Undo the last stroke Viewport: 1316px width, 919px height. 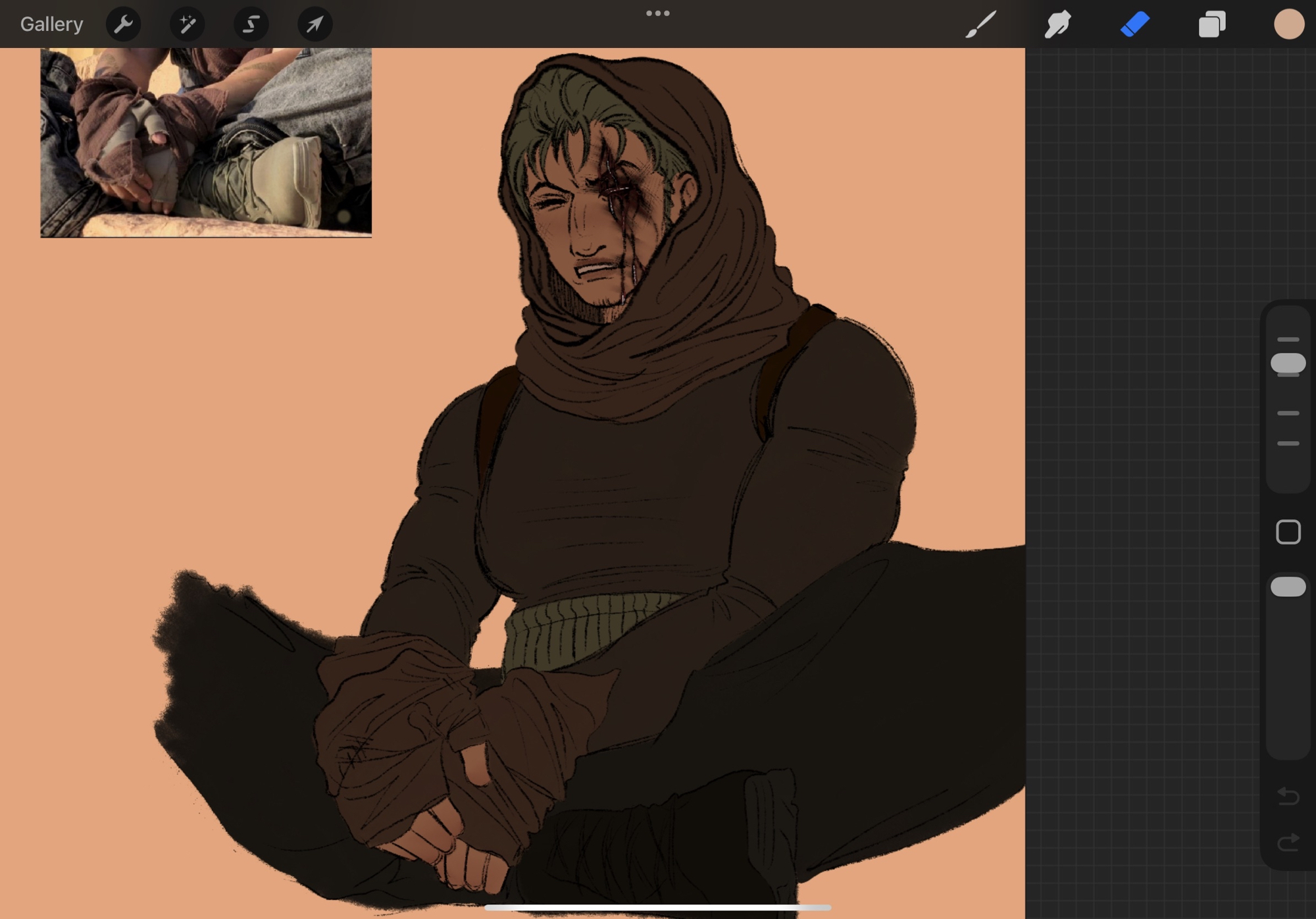1288,796
